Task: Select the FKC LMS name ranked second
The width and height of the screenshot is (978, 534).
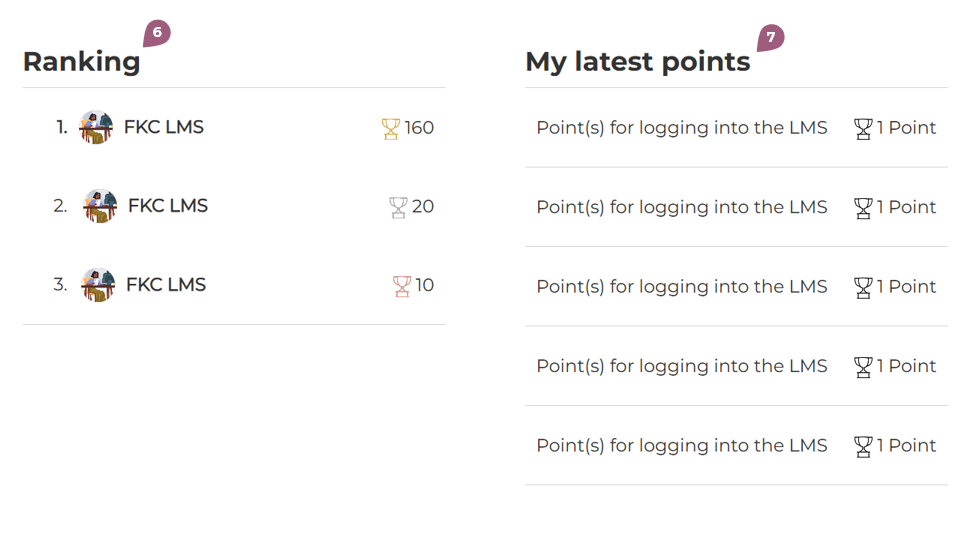Action: pos(168,206)
